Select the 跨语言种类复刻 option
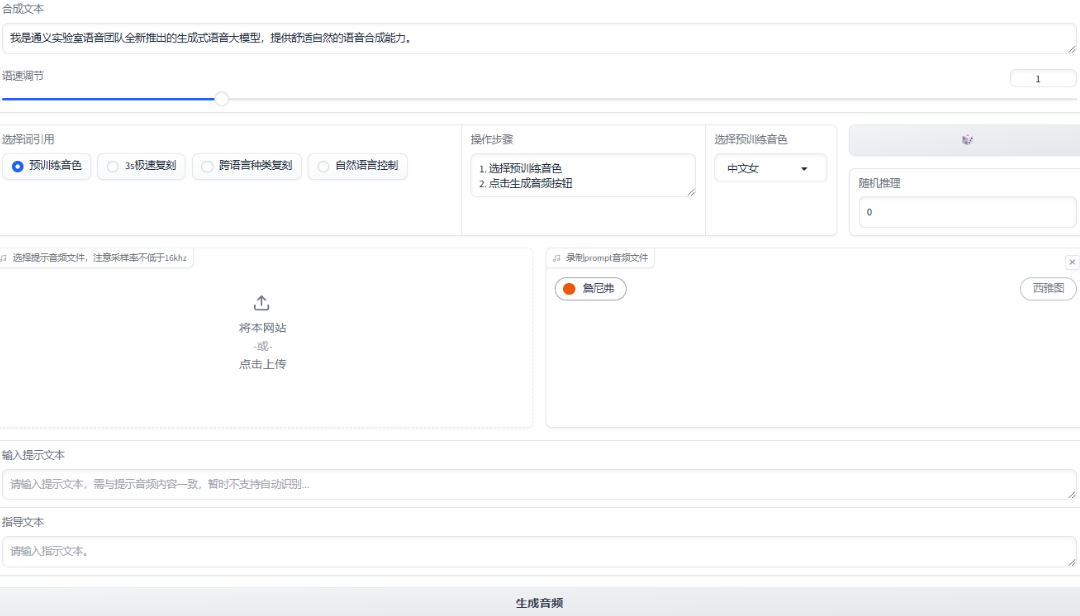Viewport: 1080px width, 616px height. click(x=208, y=166)
